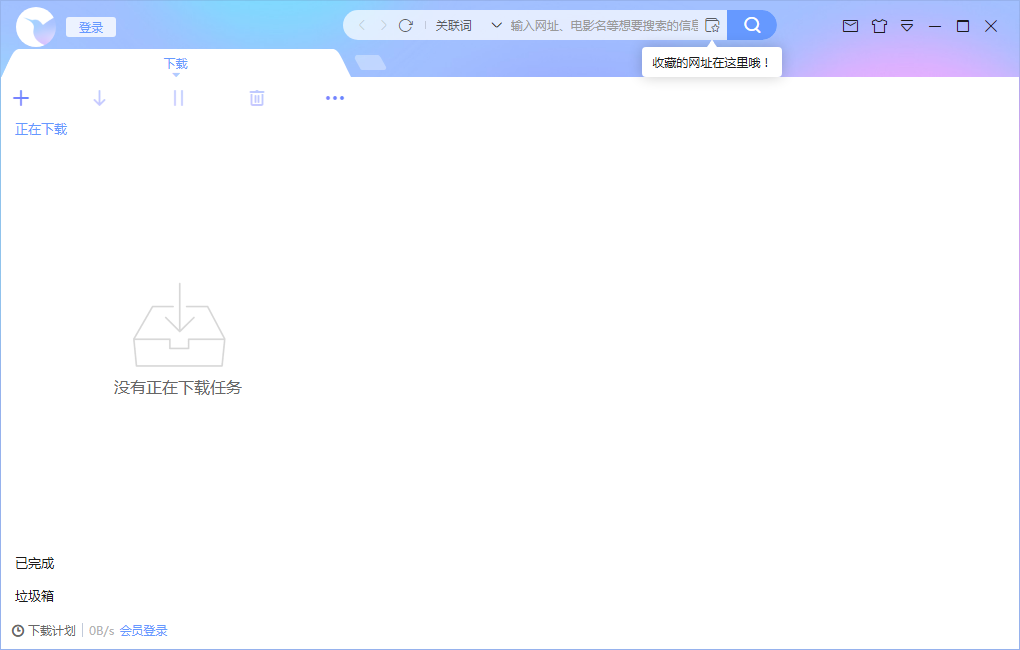Close the window
Image resolution: width=1020 pixels, height=650 pixels.
pyautogui.click(x=991, y=26)
